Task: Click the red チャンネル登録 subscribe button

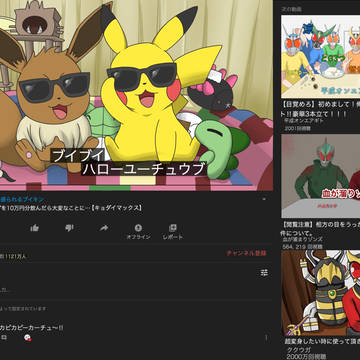Action: [x=246, y=253]
